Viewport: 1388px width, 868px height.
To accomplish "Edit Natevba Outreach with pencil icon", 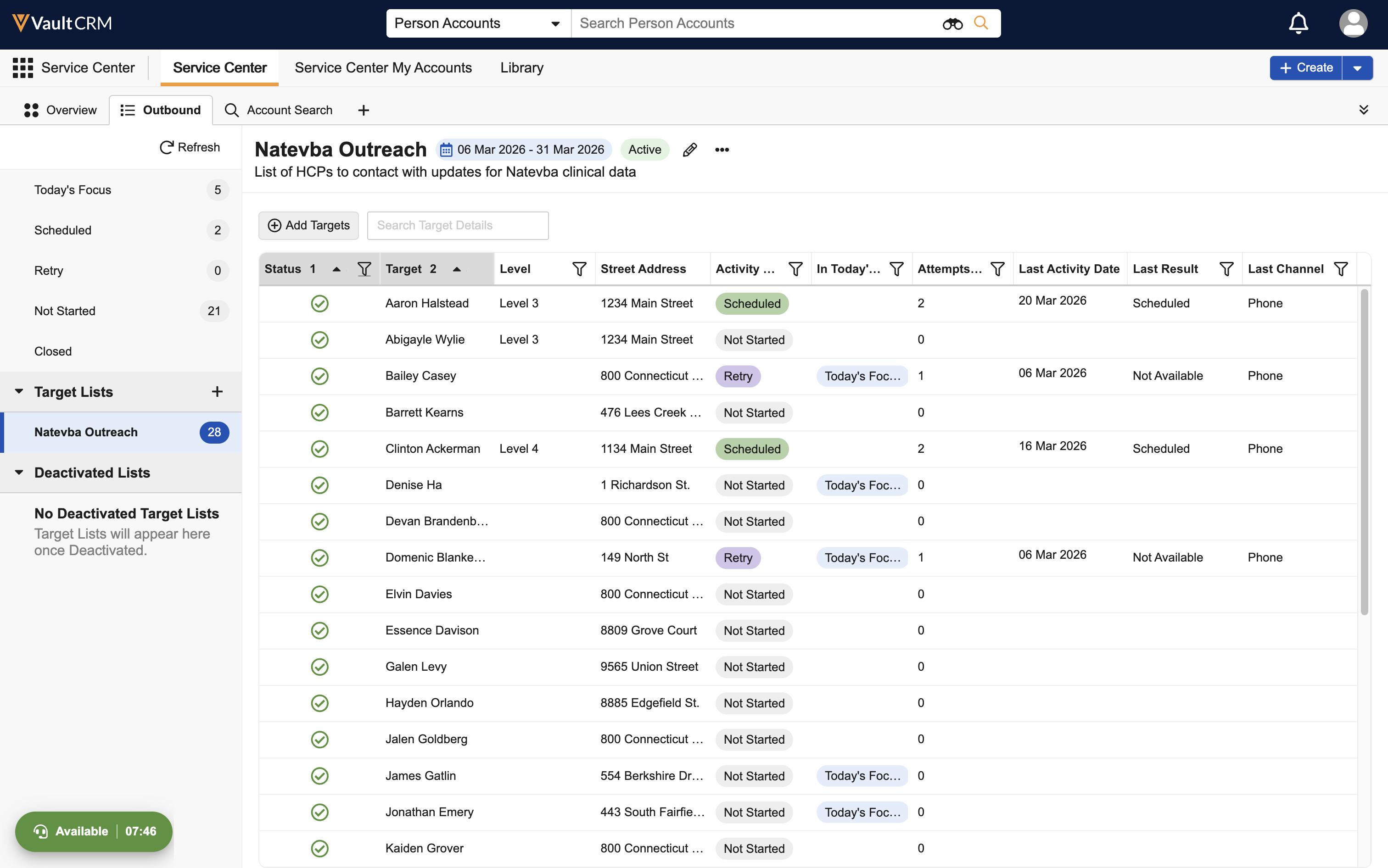I will (690, 150).
